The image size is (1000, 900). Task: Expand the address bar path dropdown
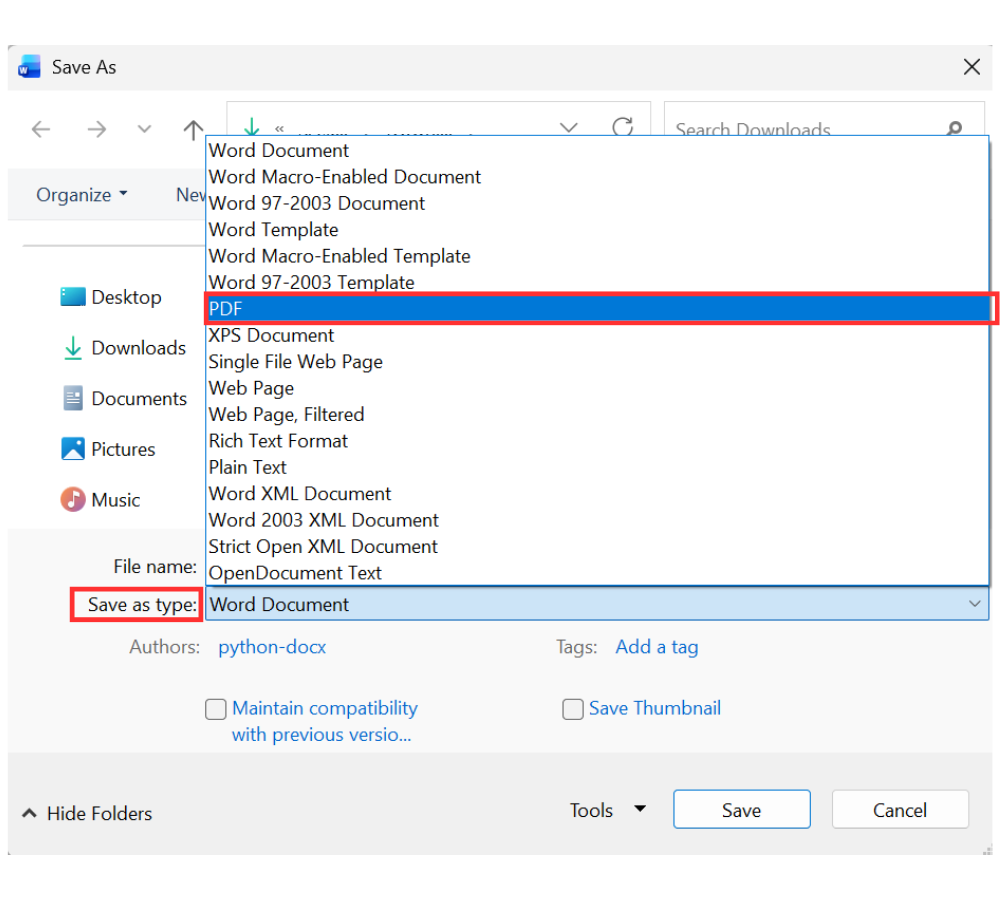tap(568, 128)
